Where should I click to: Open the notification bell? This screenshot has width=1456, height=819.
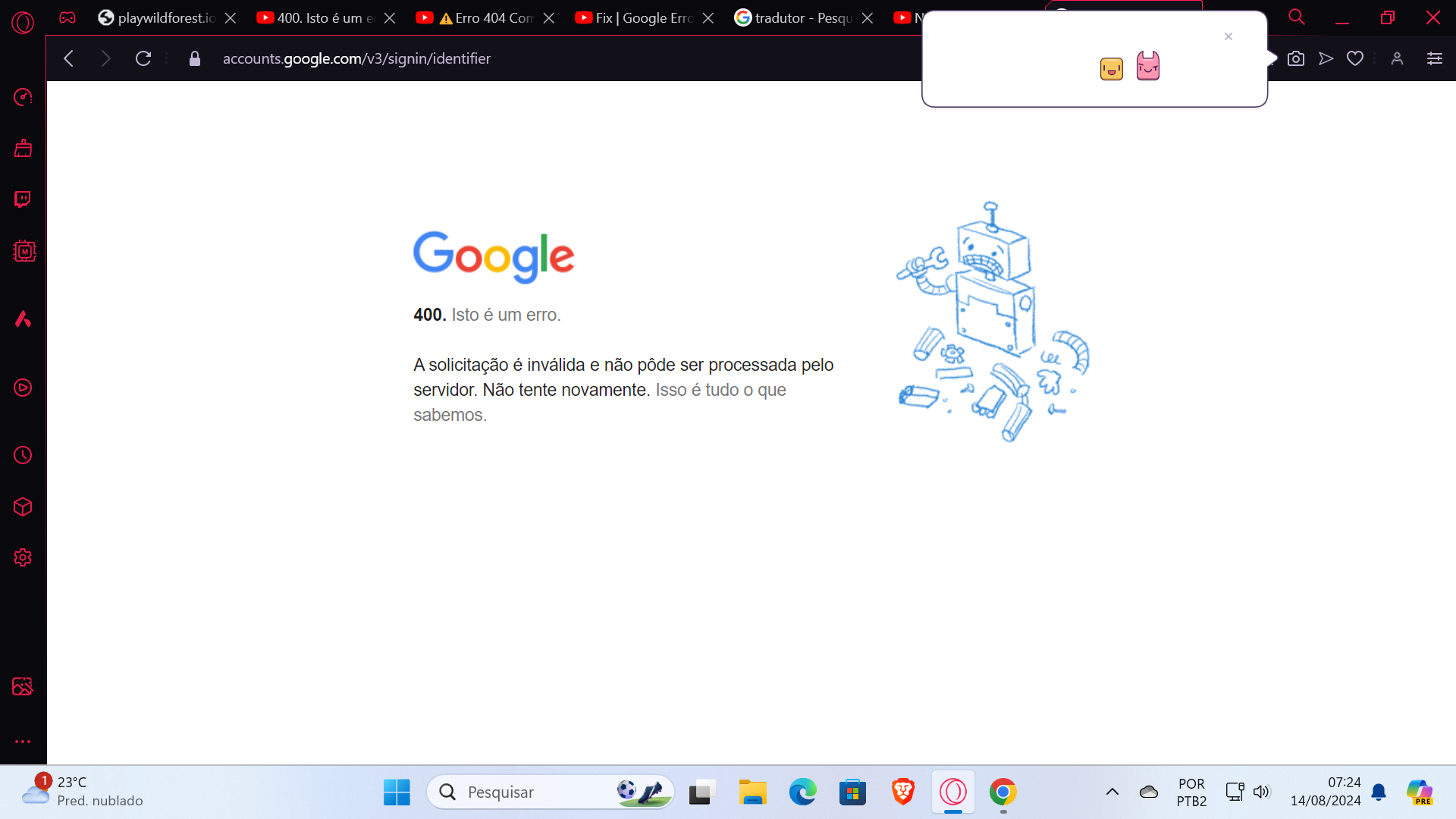coord(1379,792)
